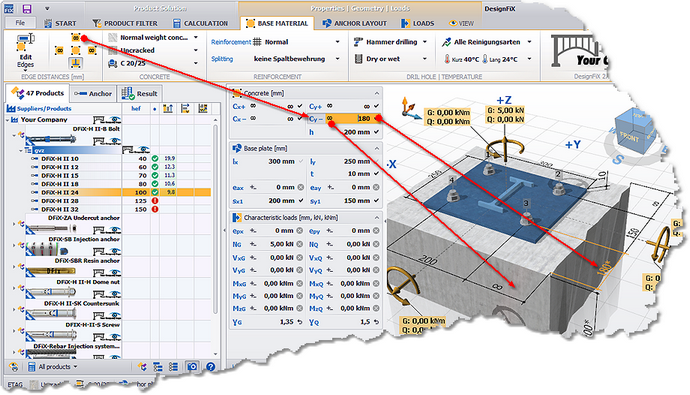Click the top edge distance icon

click(x=75, y=38)
